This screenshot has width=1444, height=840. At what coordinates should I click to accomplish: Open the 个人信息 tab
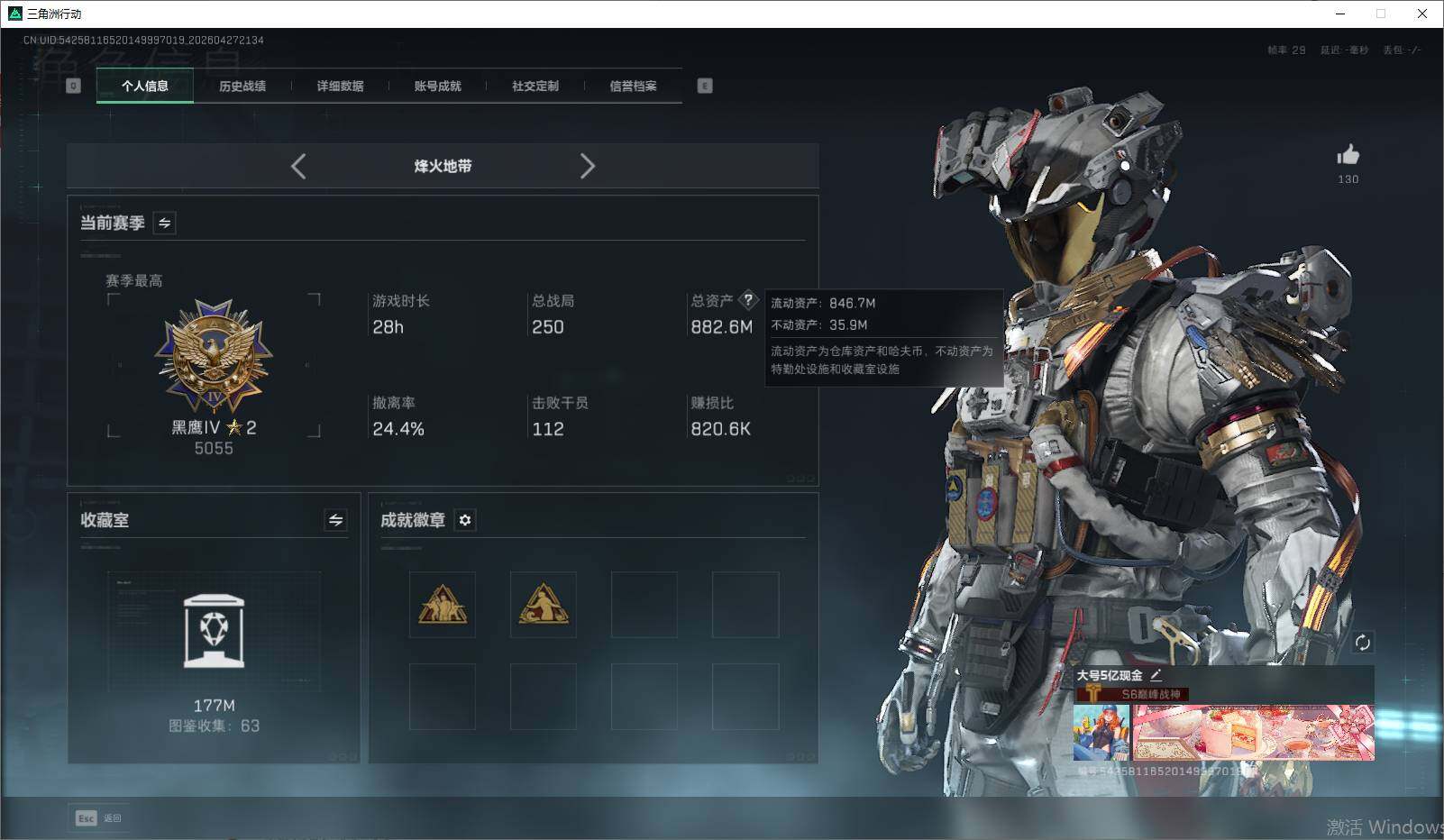click(145, 86)
